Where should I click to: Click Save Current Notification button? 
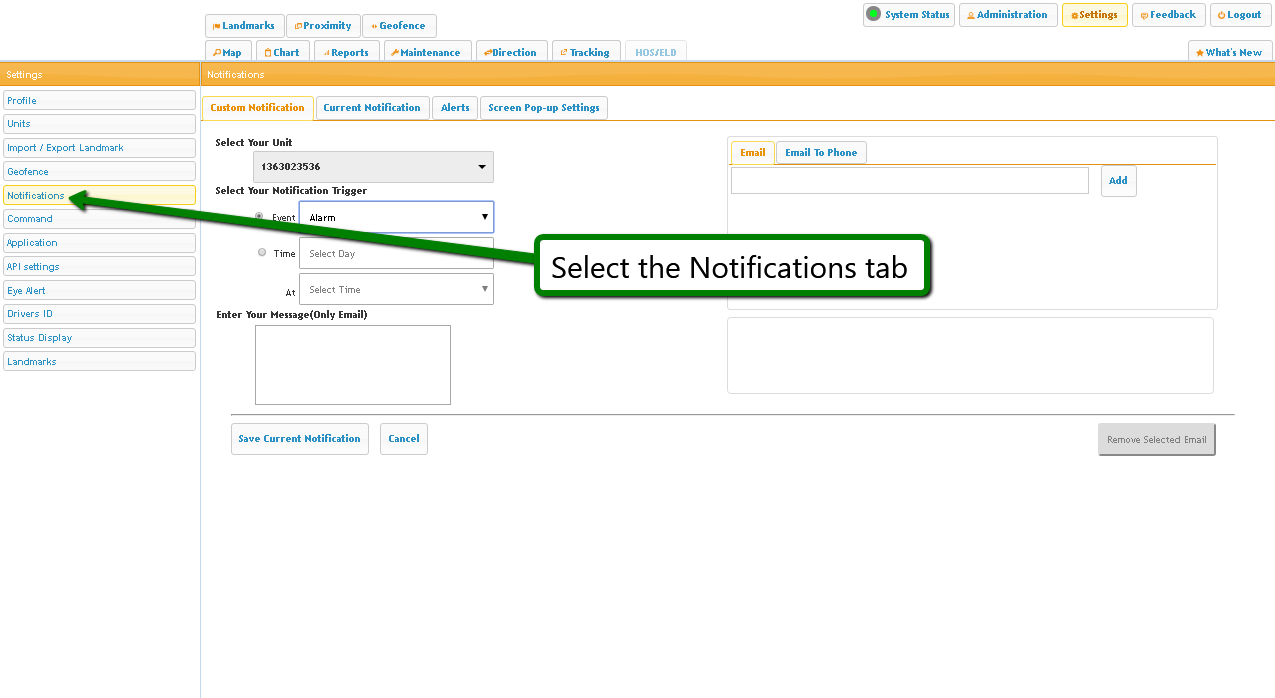299,439
